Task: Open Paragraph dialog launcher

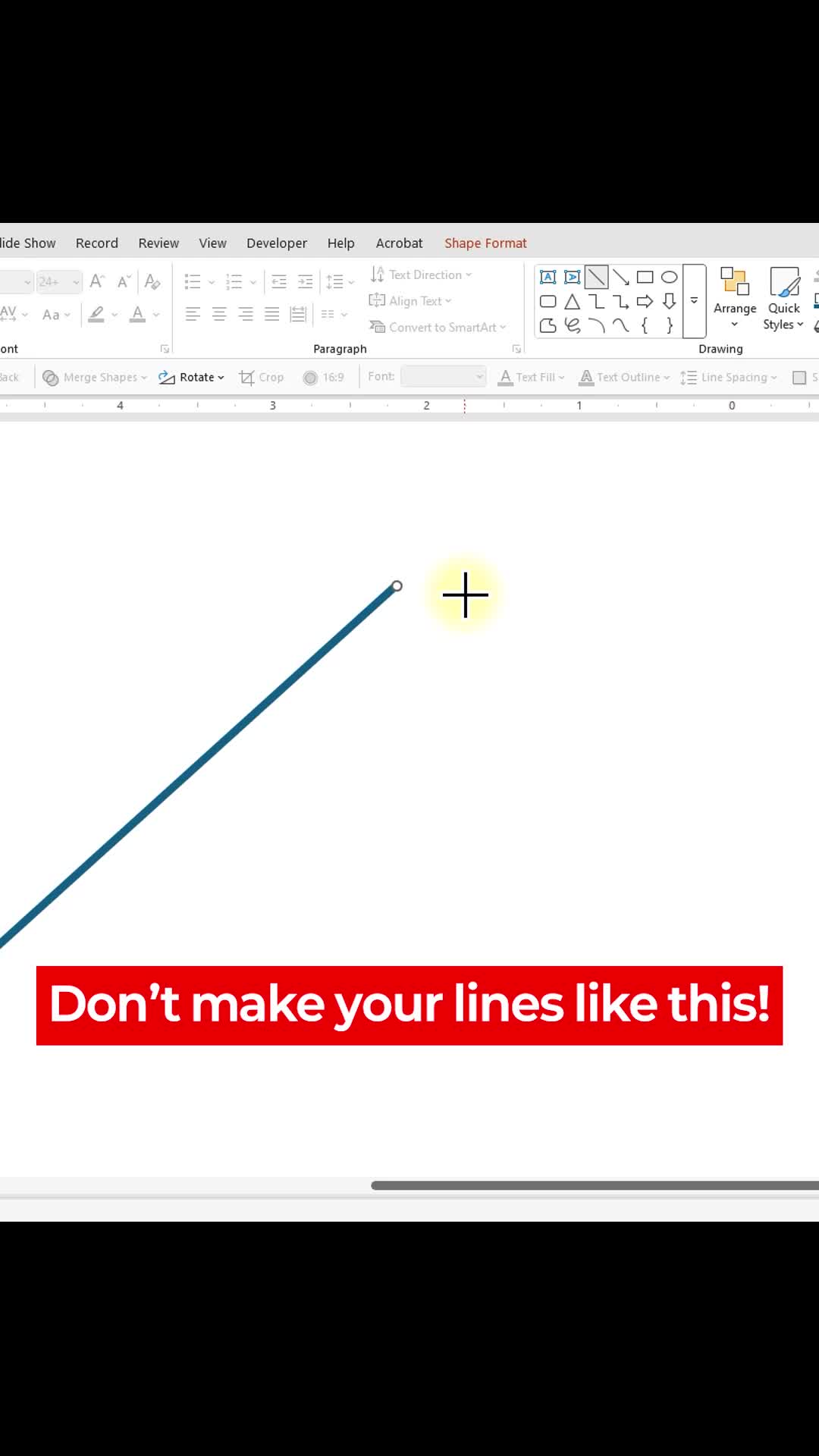Action: coord(516,349)
